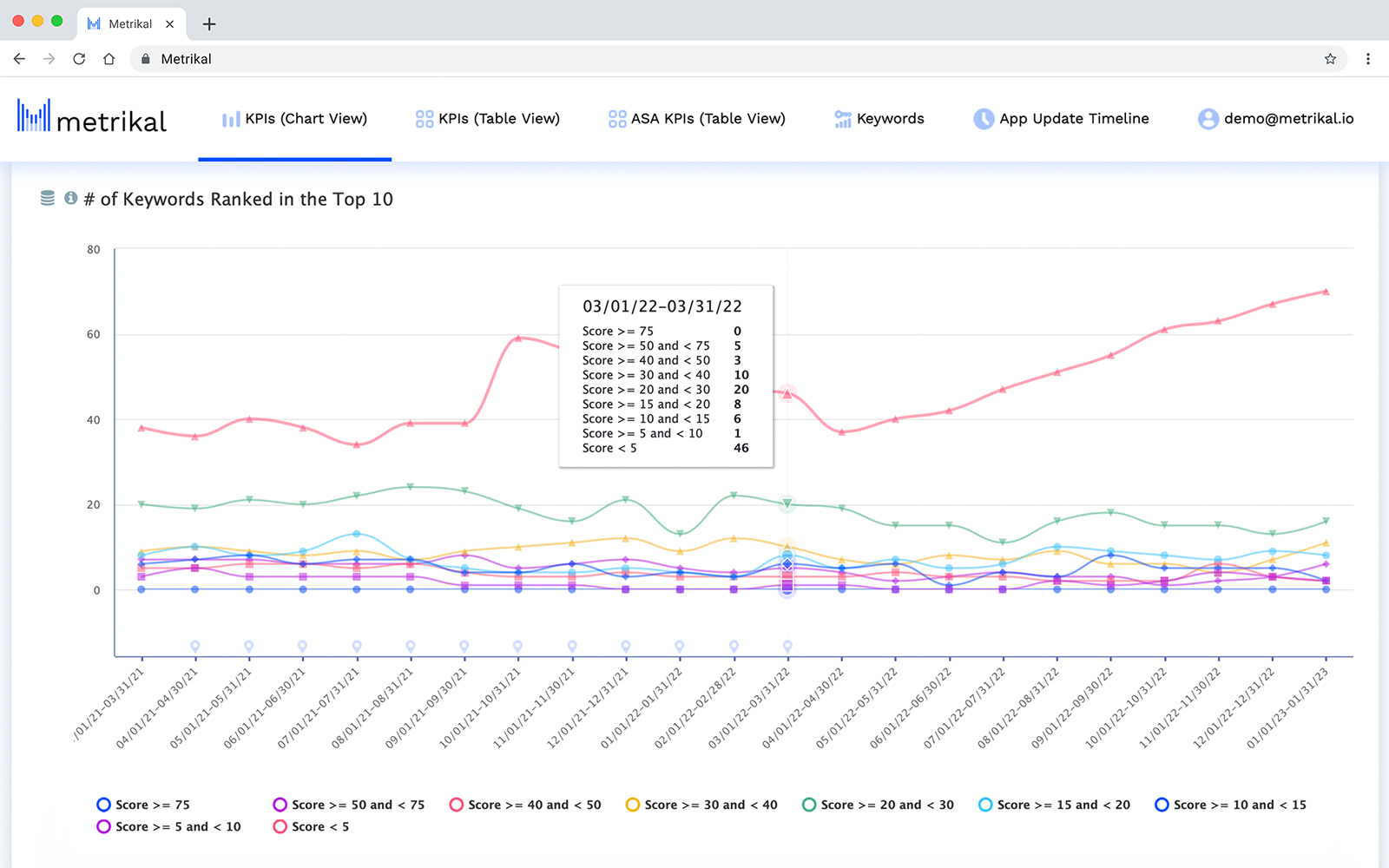
Task: Click the green Score 20-30 point at 02/01/22-02/28/22
Action: pyautogui.click(x=734, y=496)
